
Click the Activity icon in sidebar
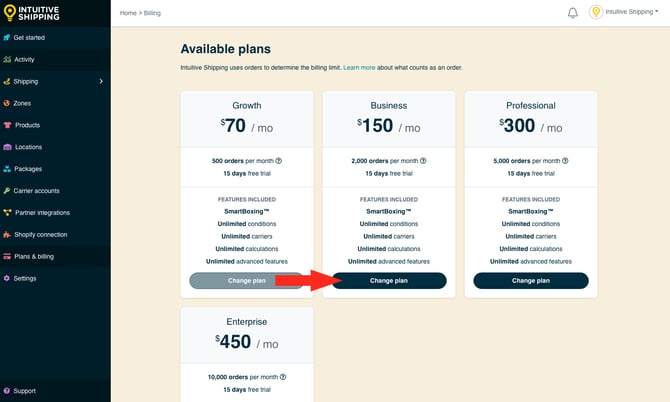pyautogui.click(x=7, y=59)
